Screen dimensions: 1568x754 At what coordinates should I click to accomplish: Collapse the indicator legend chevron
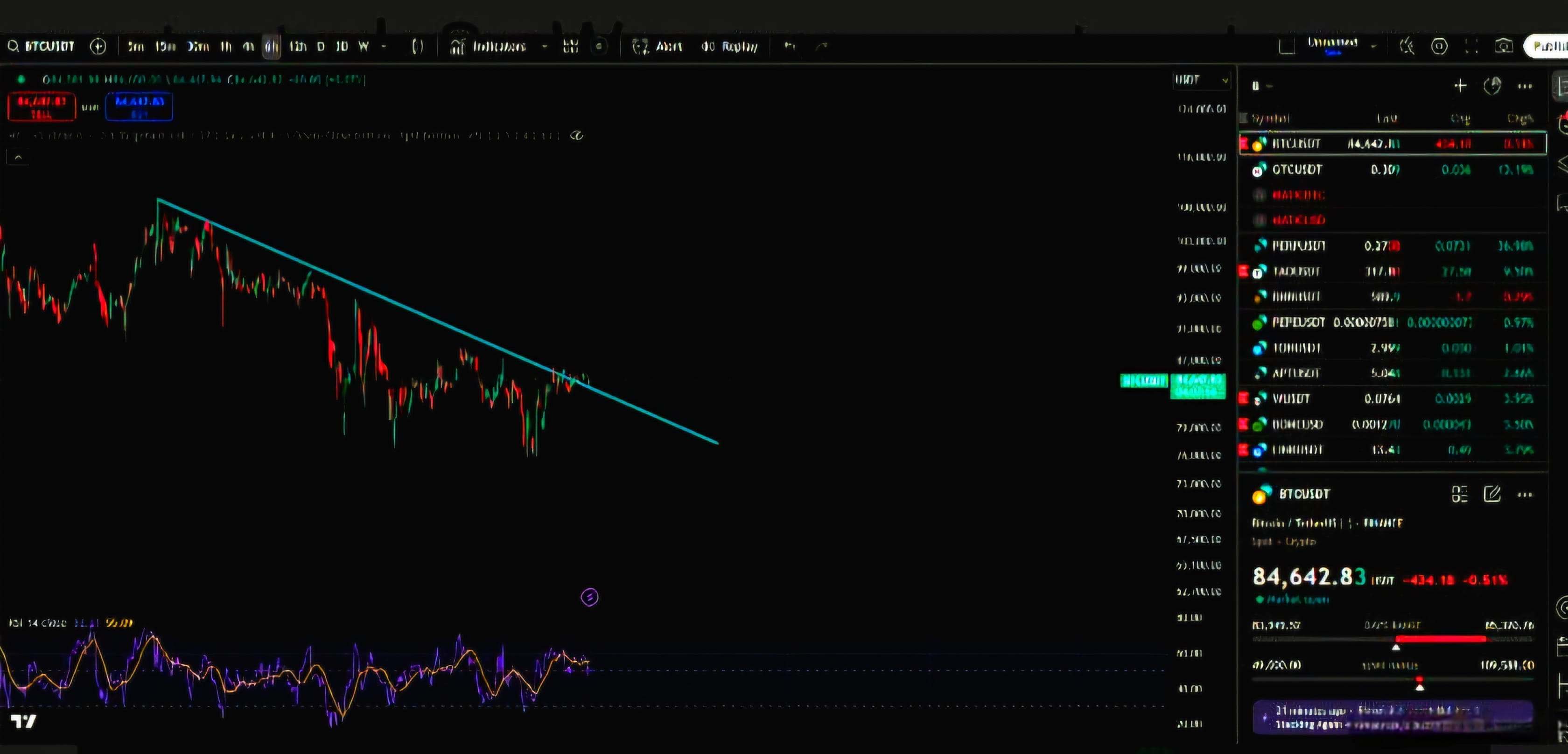click(18, 158)
